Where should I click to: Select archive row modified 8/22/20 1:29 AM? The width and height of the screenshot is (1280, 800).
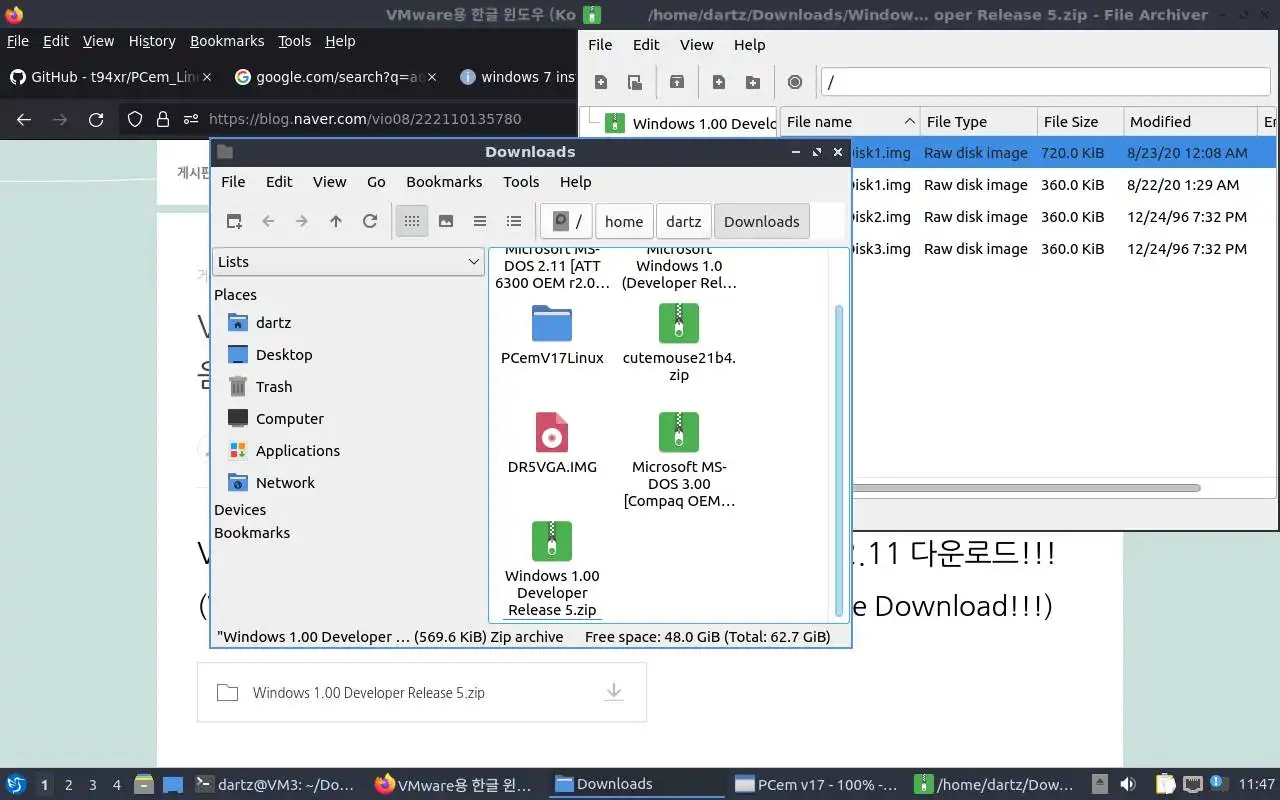(1065, 184)
